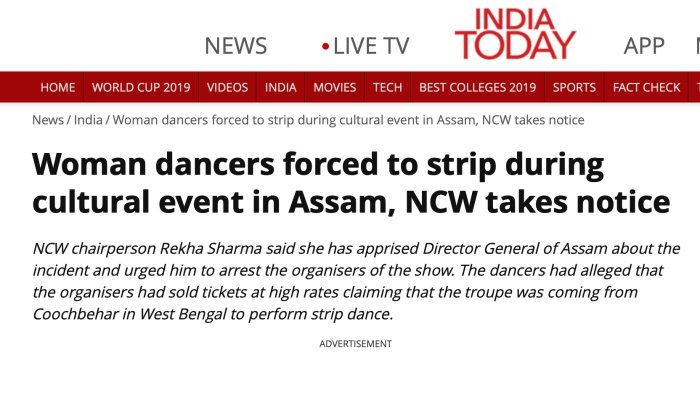Go to LIVE TV
Image resolution: width=700 pixels, height=411 pixels.
(x=371, y=46)
